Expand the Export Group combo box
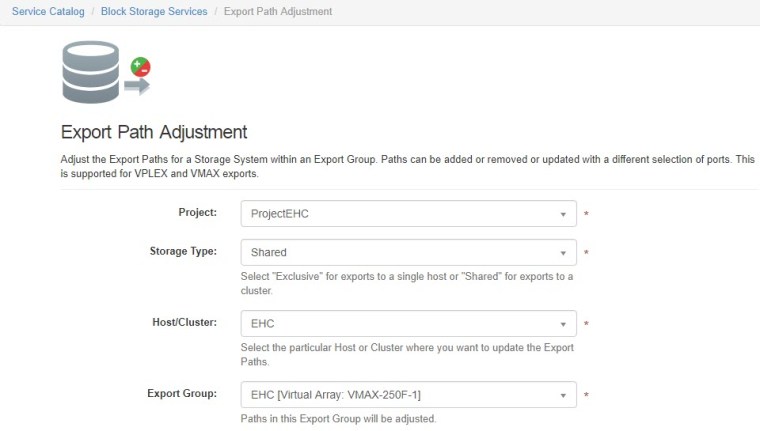The width and height of the screenshot is (760, 431). point(400,395)
